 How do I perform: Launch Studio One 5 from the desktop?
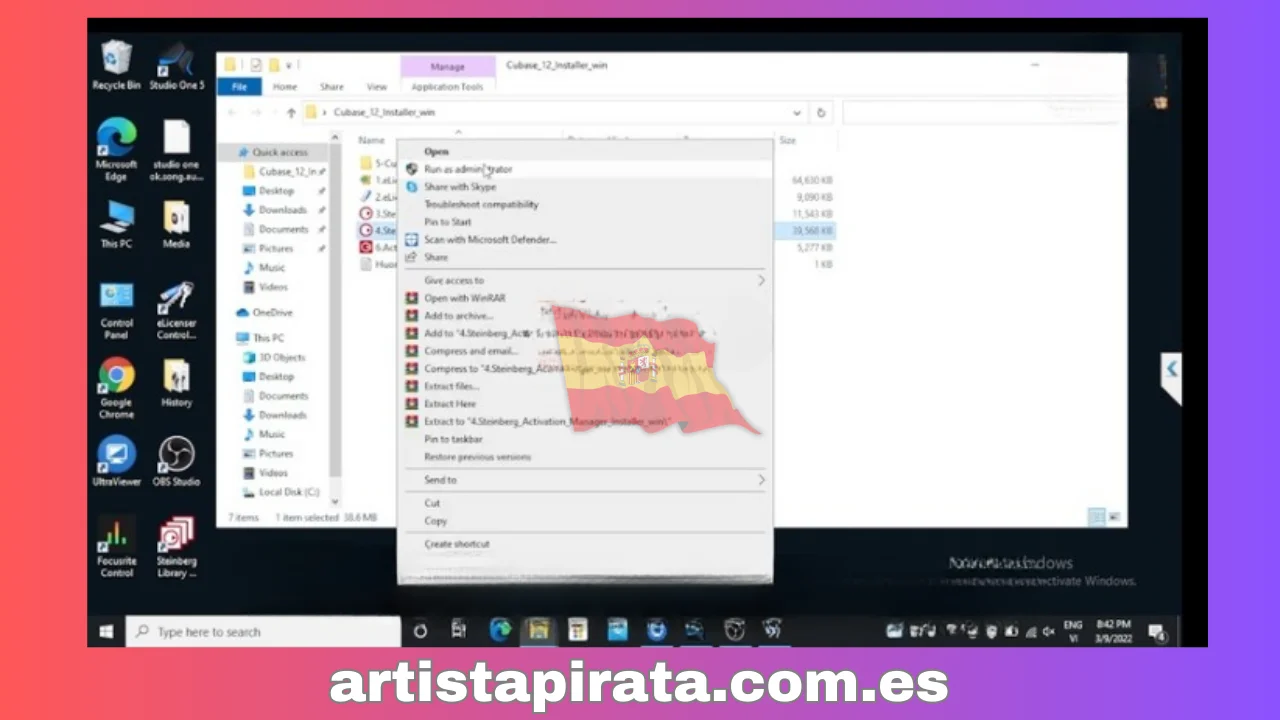(176, 65)
